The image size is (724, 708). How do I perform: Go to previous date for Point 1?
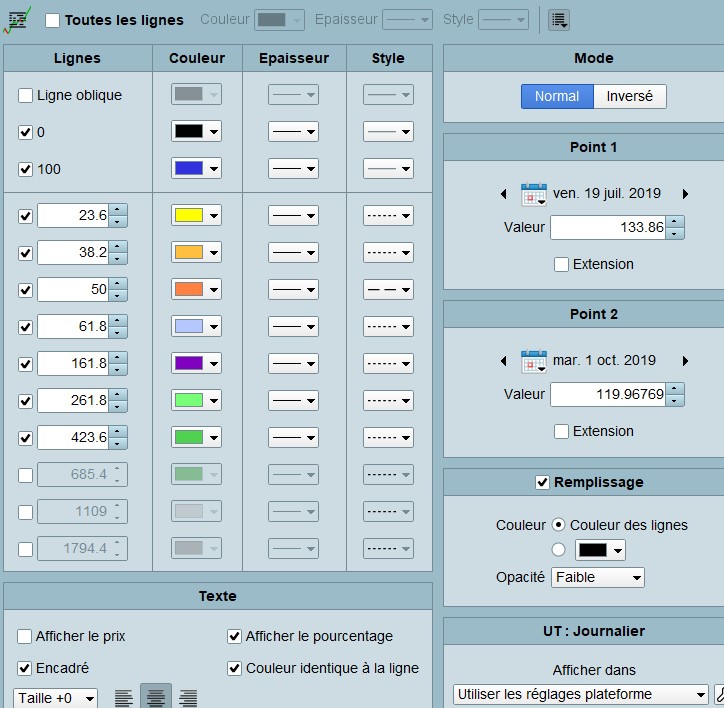pyautogui.click(x=504, y=194)
